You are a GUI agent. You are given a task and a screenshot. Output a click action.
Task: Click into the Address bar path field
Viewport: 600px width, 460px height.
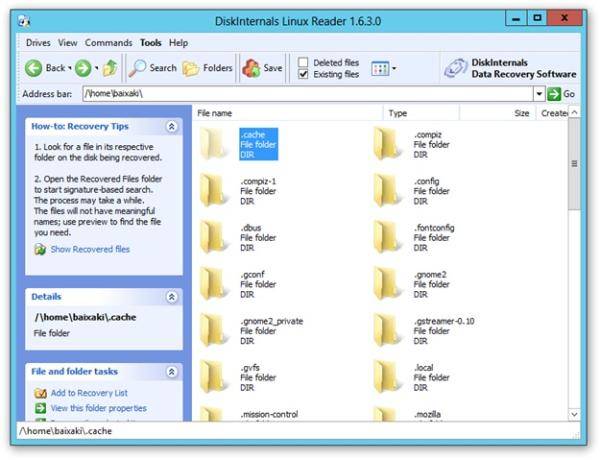(x=308, y=94)
